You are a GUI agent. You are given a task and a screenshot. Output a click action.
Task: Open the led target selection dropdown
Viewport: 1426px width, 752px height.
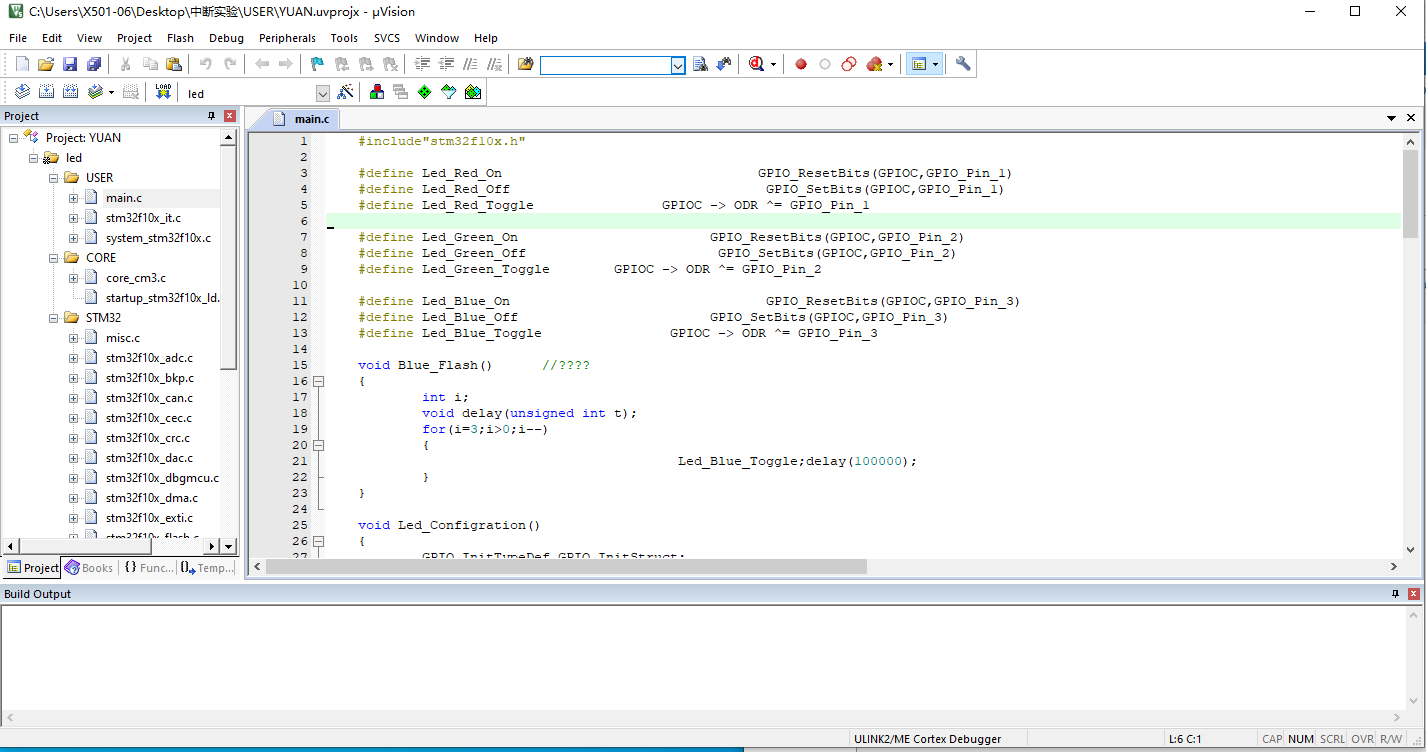(323, 93)
